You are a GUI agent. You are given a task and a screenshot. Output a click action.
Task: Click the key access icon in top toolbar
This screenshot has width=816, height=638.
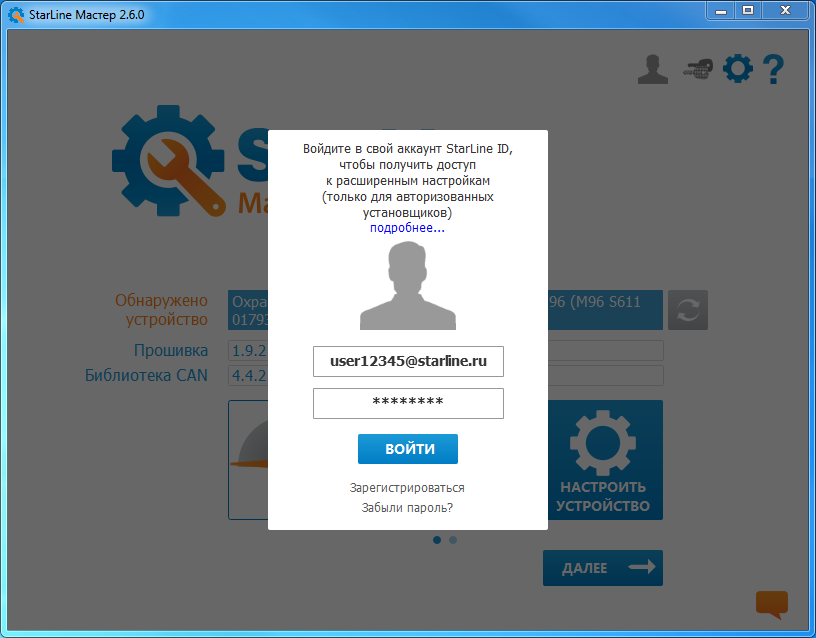696,69
